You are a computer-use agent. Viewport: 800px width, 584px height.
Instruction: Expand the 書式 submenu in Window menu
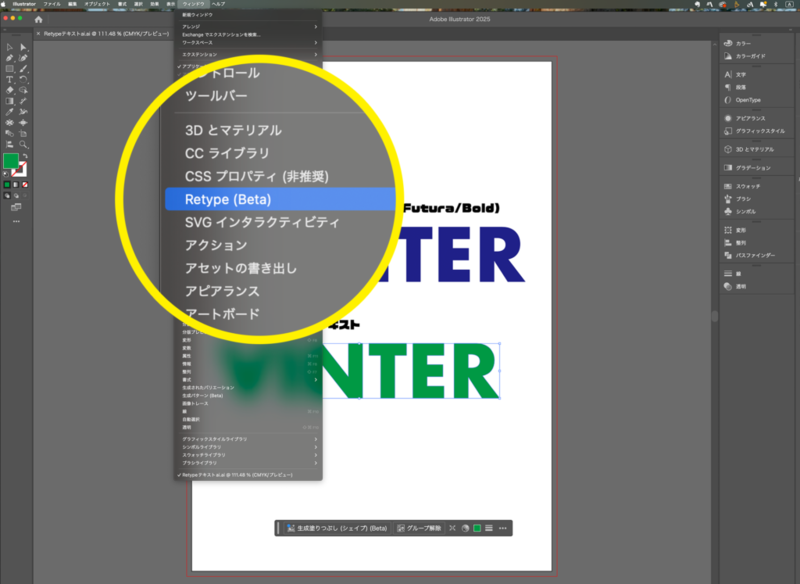[x=248, y=380]
